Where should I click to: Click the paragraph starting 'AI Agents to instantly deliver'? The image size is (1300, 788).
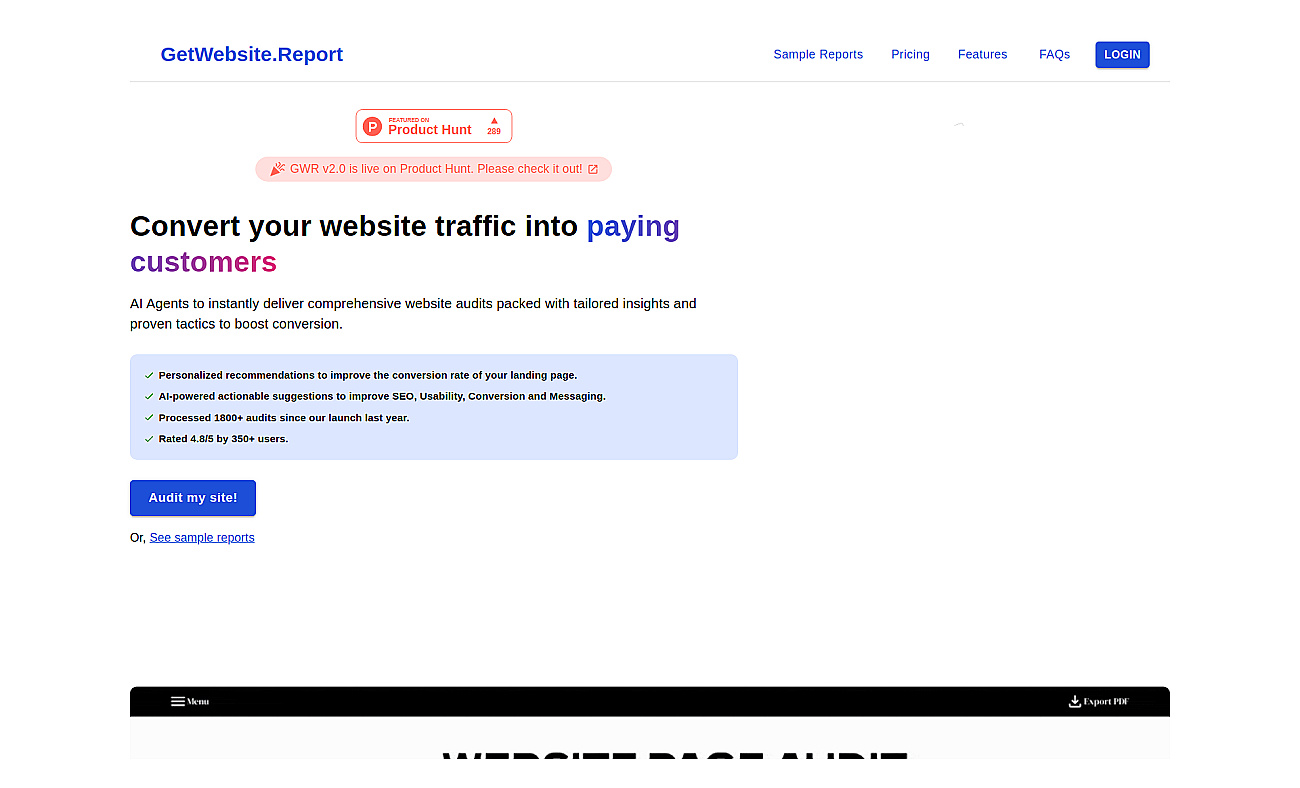[x=413, y=314]
